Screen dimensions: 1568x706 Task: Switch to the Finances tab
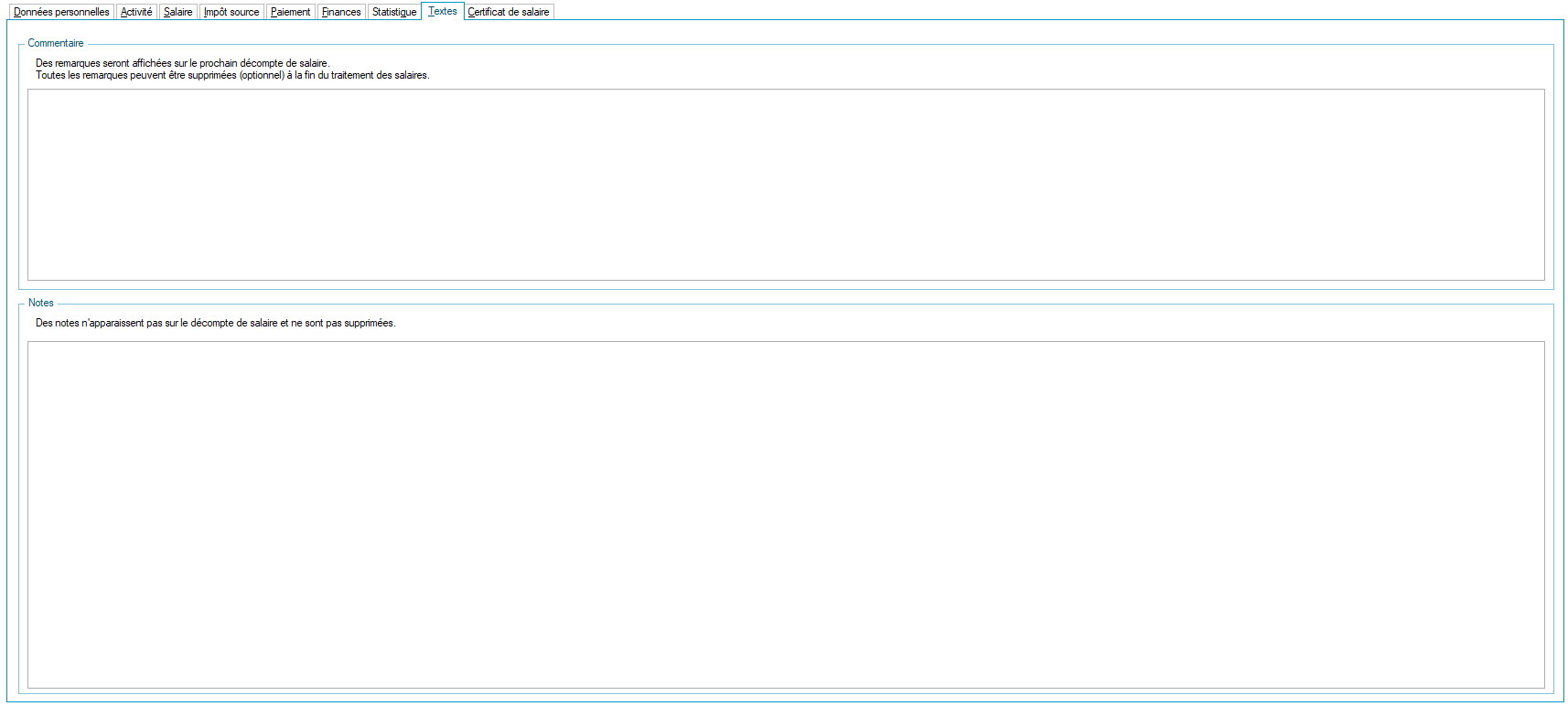(341, 12)
